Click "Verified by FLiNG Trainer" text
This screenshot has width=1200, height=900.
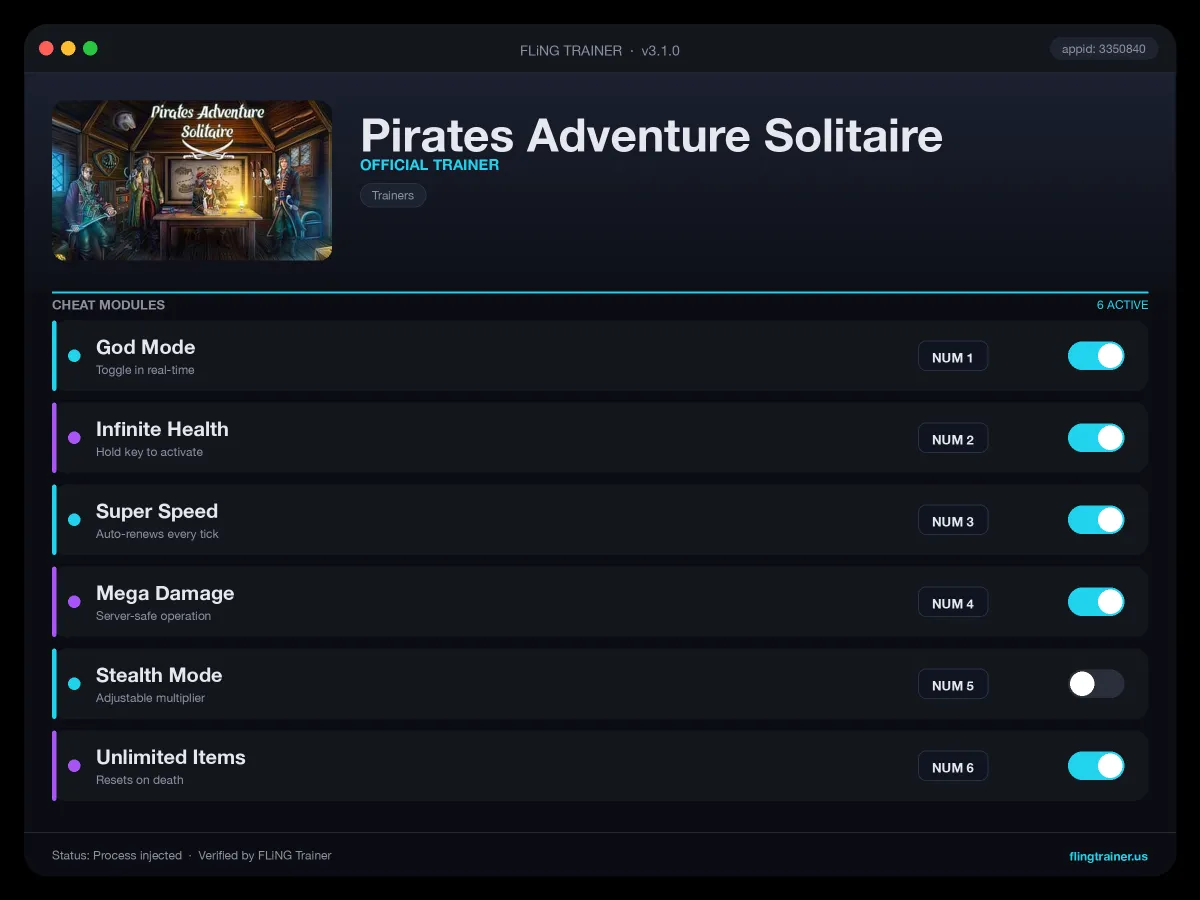pos(265,856)
